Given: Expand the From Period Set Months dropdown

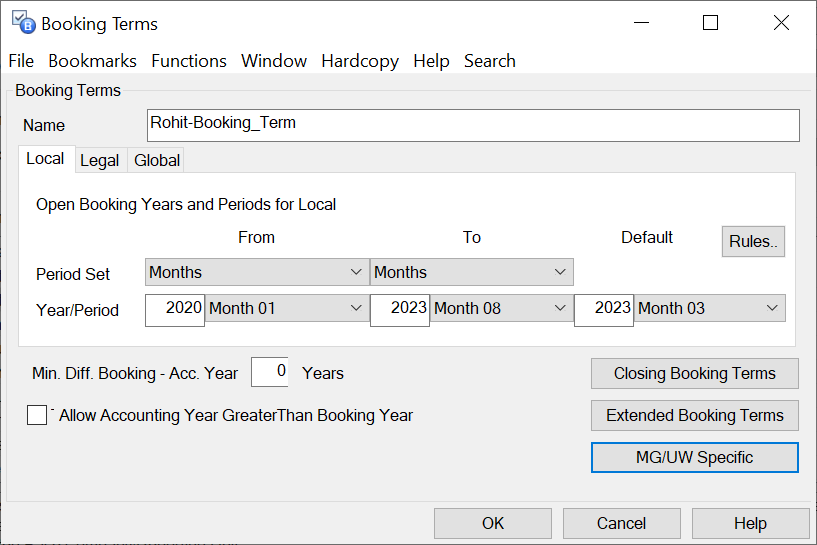Looking at the screenshot, I should coord(257,272).
